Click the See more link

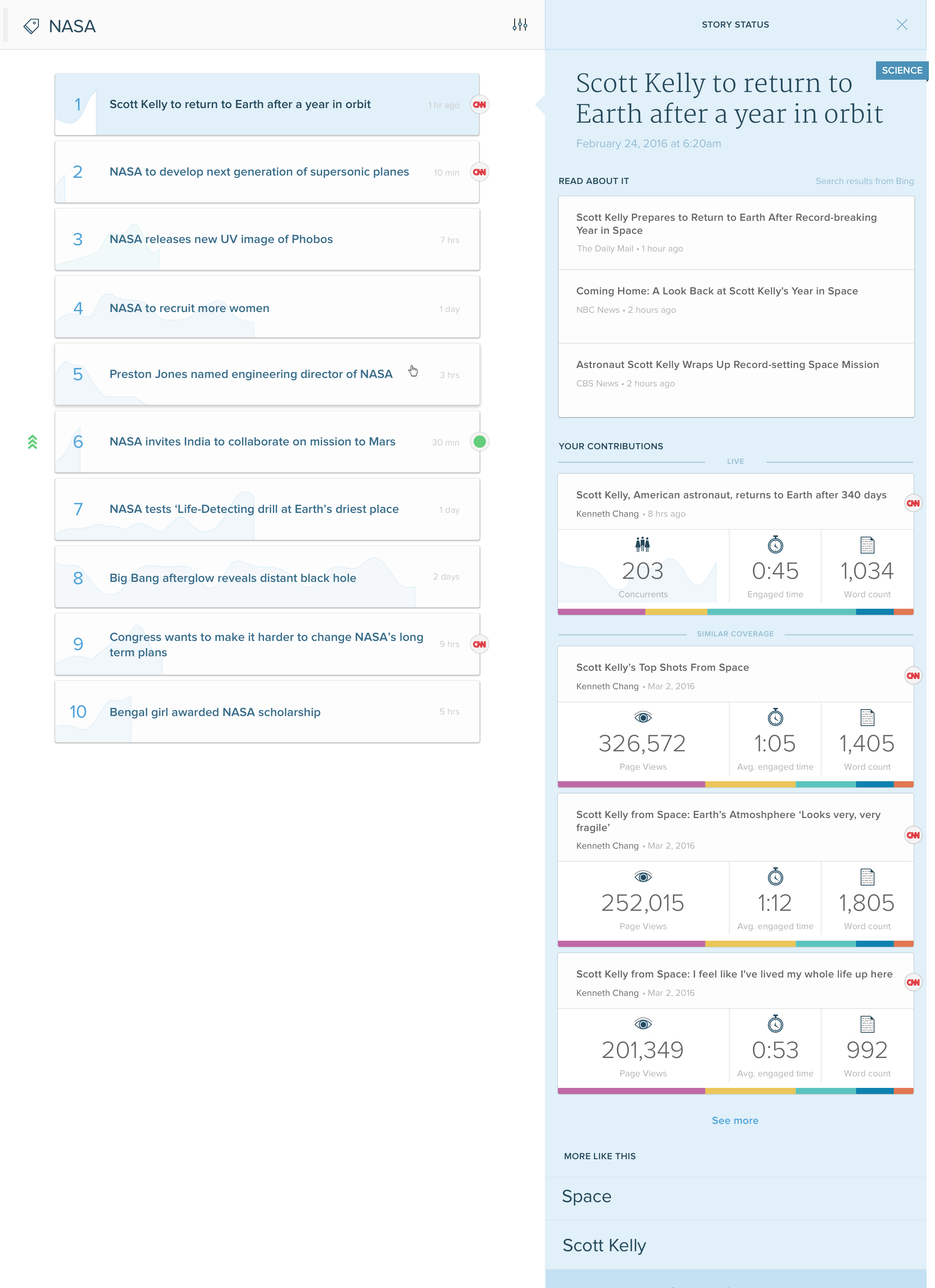tap(735, 1120)
